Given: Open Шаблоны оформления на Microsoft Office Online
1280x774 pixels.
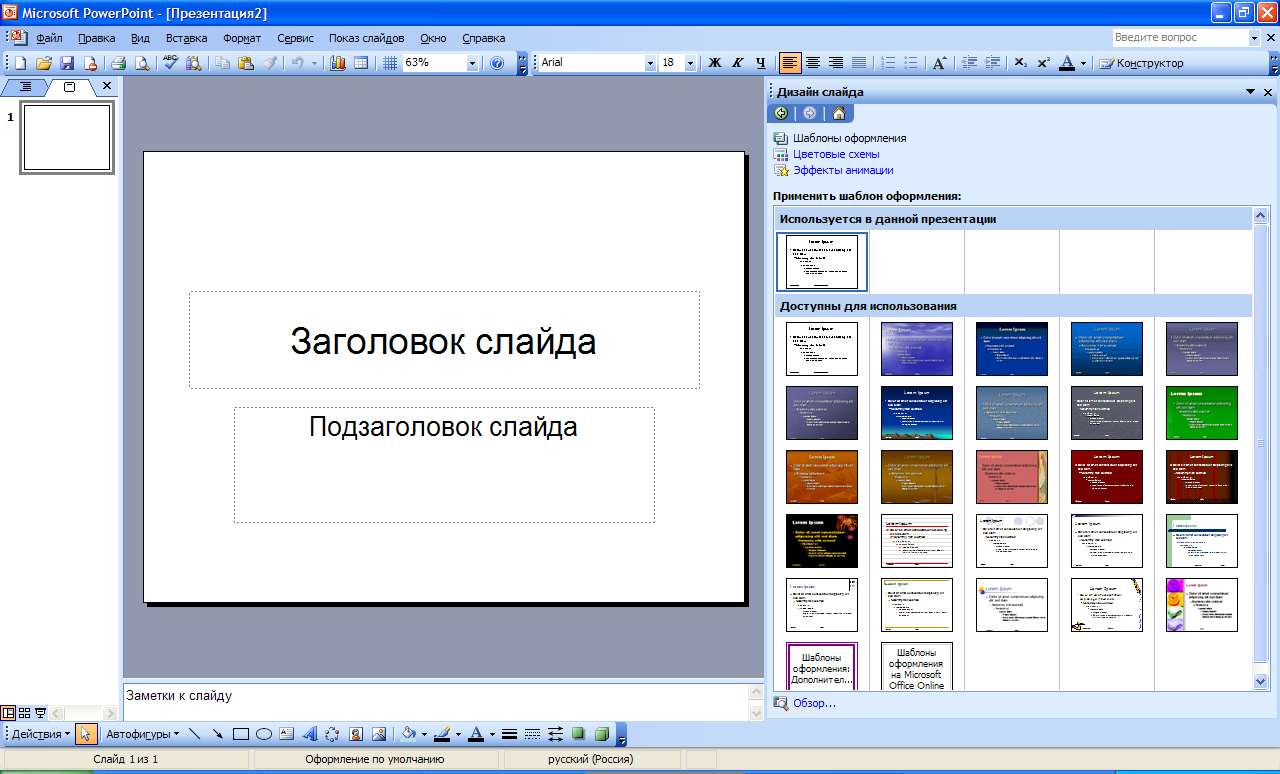Looking at the screenshot, I should [917, 666].
